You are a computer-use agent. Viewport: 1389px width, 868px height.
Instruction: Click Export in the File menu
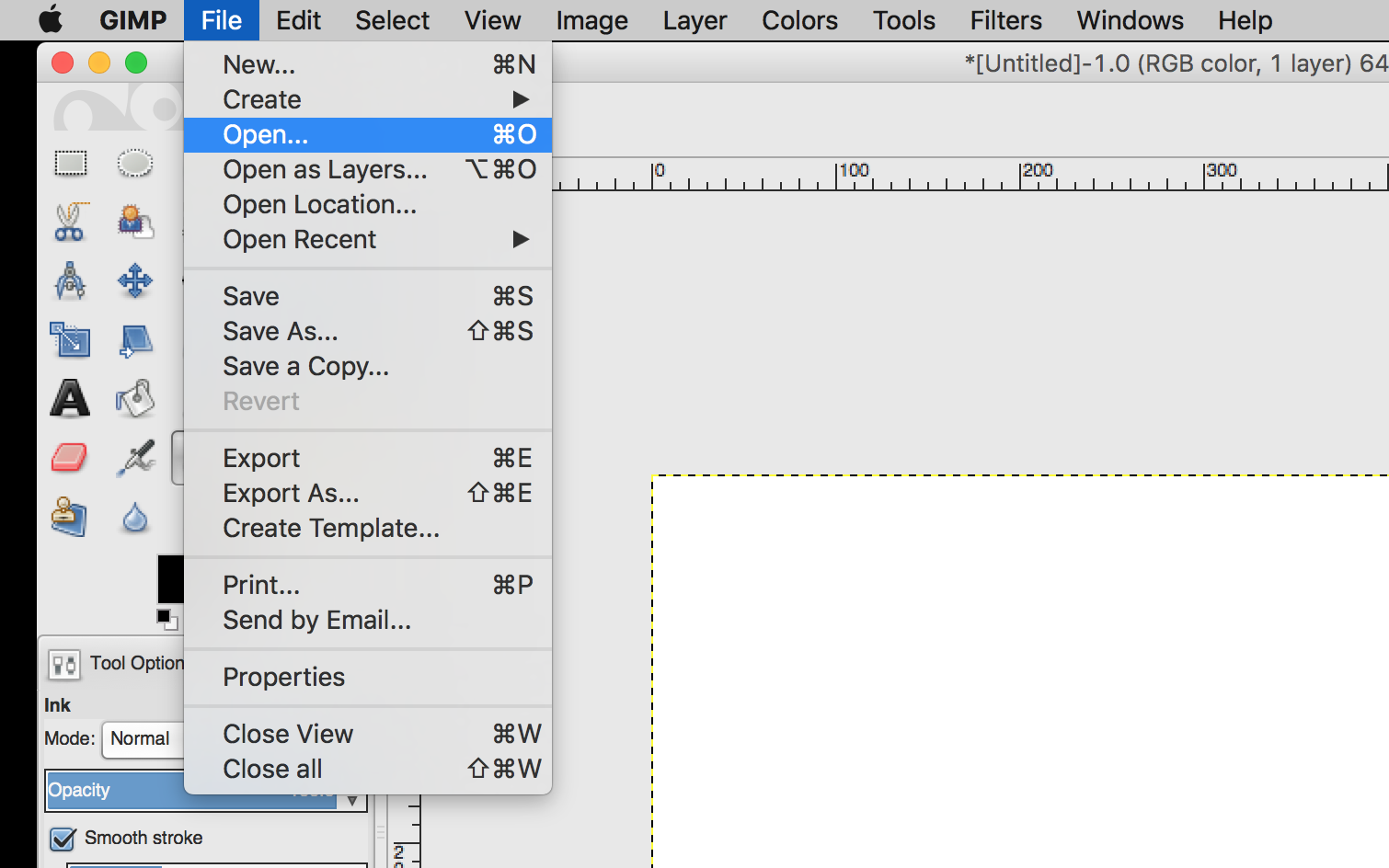coord(368,459)
